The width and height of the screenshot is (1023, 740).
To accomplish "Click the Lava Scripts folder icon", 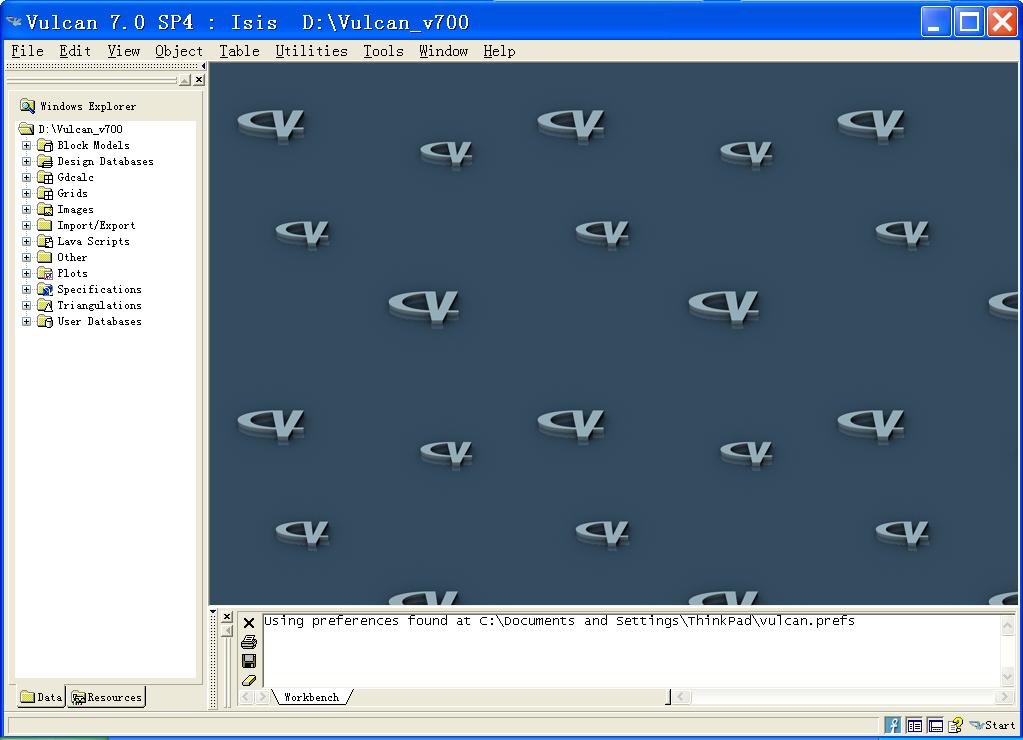I will point(45,241).
